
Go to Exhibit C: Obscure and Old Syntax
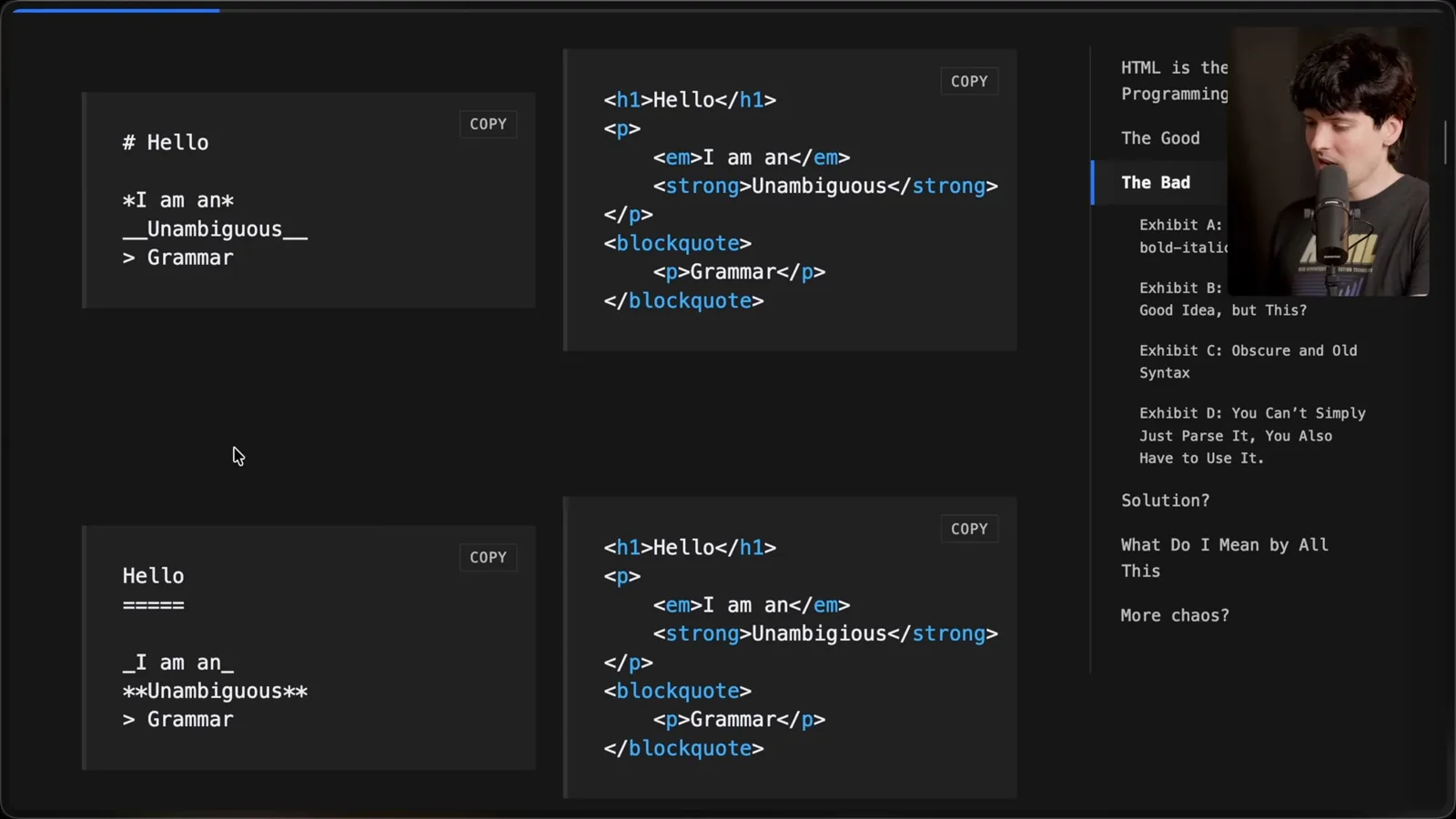tap(1248, 361)
